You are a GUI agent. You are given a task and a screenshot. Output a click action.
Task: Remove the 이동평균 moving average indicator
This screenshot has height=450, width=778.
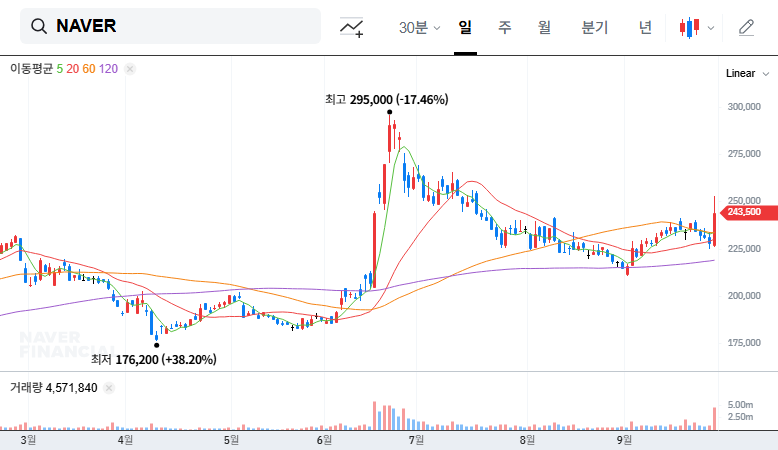pos(130,69)
